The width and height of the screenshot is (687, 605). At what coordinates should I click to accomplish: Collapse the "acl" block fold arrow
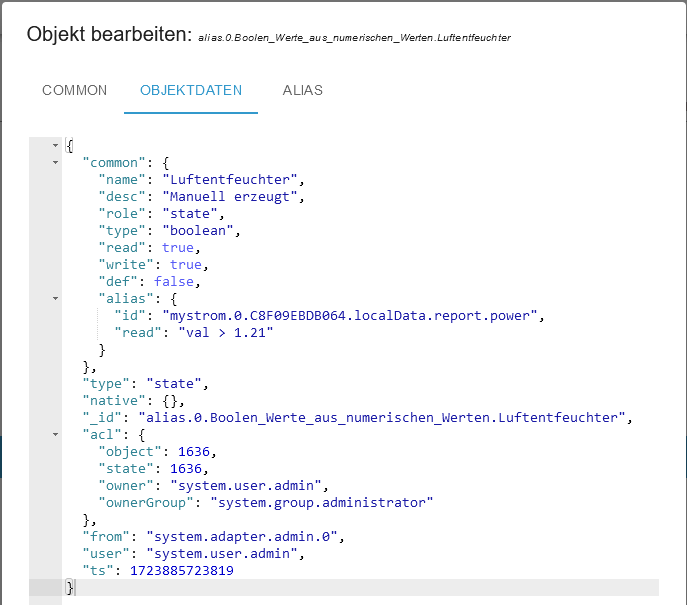56,434
